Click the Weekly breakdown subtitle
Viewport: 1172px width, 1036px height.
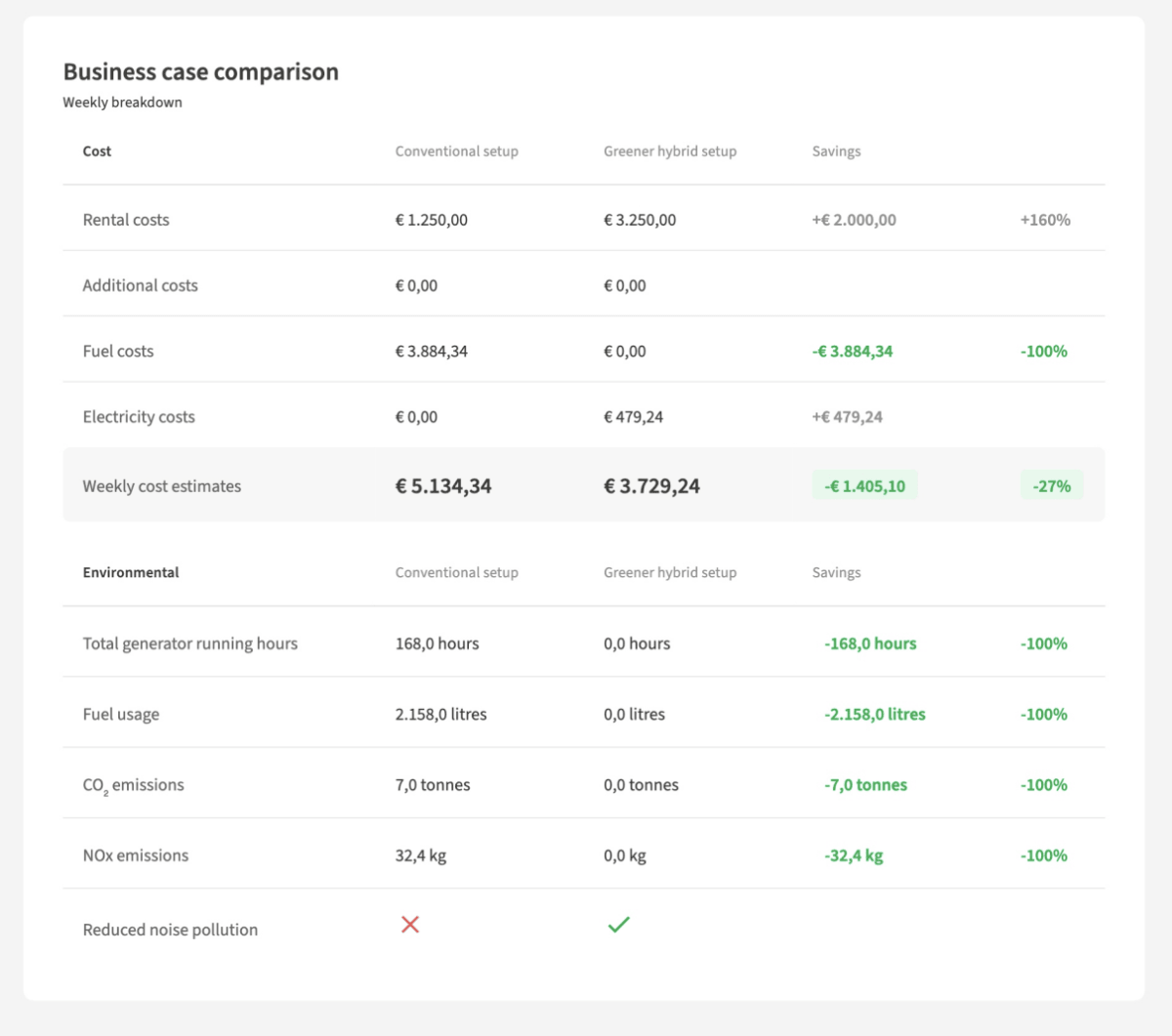click(122, 103)
